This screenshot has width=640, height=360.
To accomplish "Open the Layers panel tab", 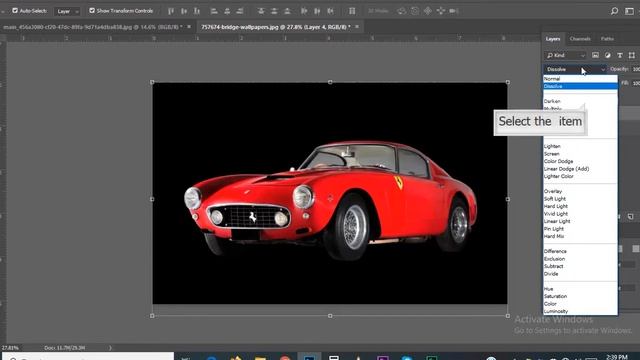I will (553, 39).
